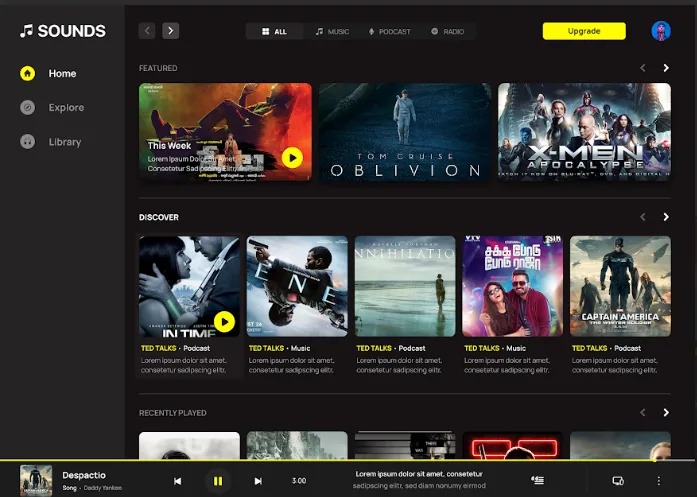Viewport: 697px width, 497px height.
Task: Show next items in DISCOVER row
Action: tap(666, 217)
